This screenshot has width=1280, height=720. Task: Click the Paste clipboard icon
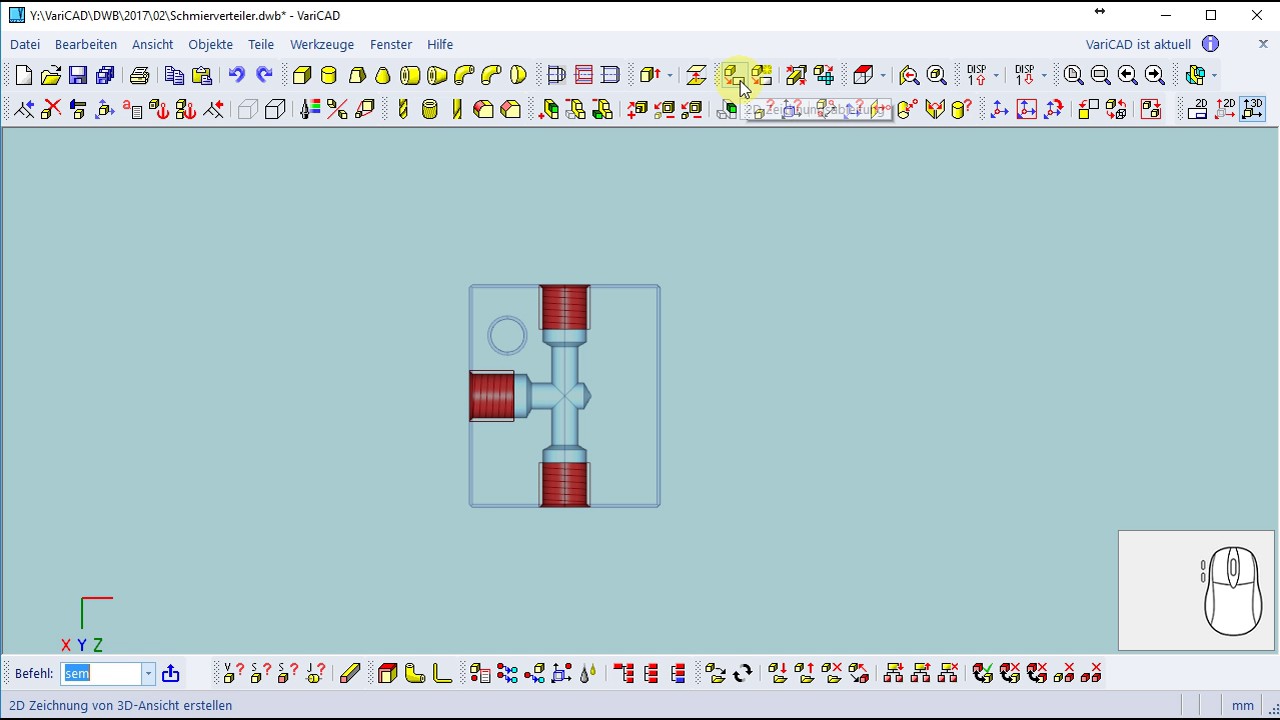[x=201, y=75]
